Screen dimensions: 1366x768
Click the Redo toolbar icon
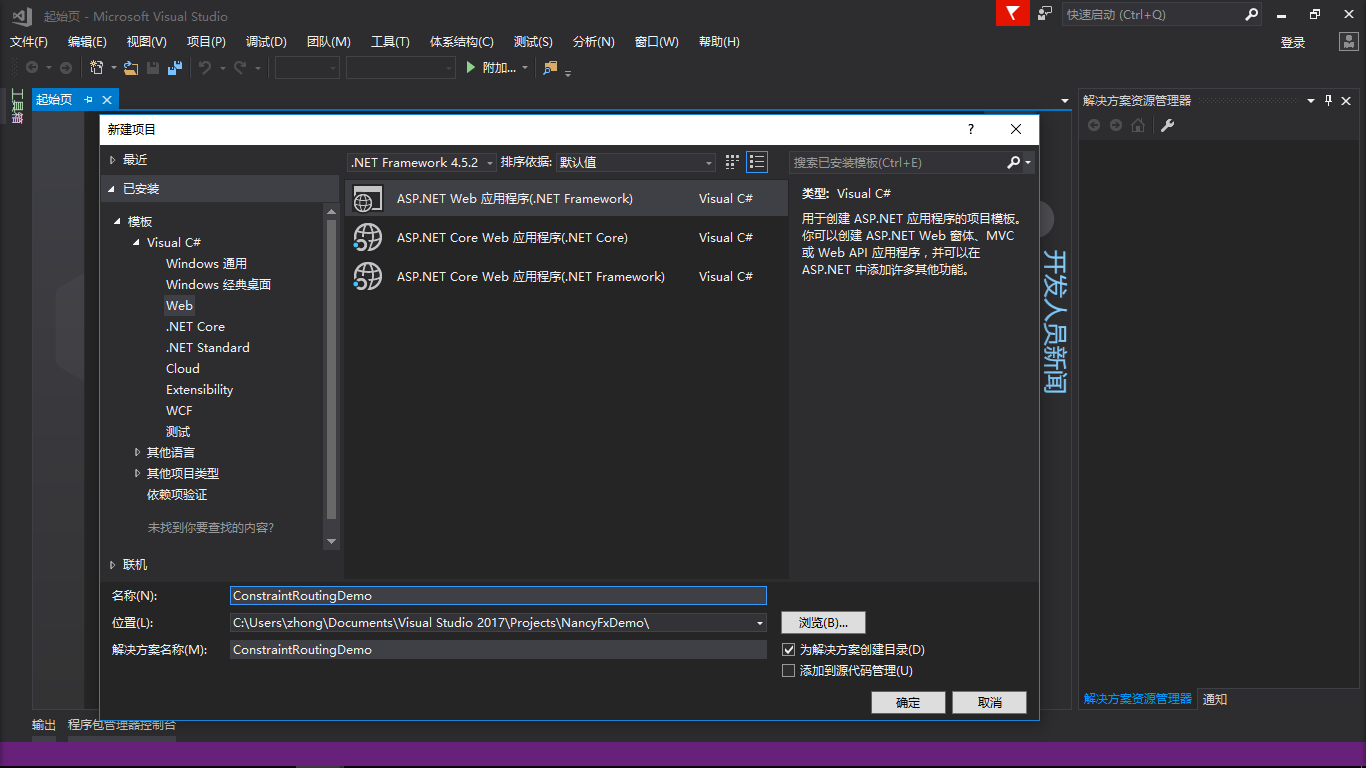(240, 67)
